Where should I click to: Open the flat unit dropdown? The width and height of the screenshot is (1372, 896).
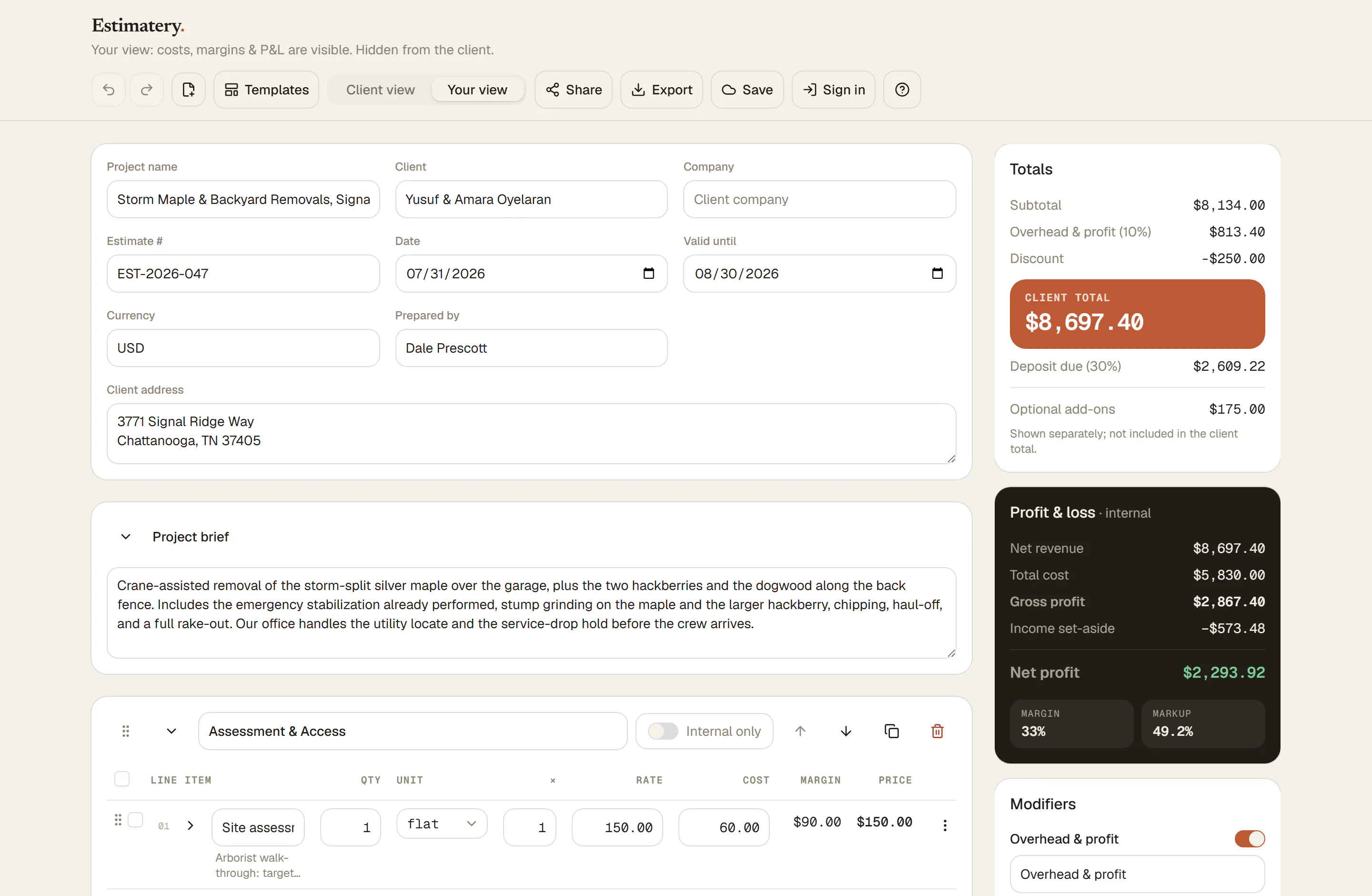click(x=442, y=824)
